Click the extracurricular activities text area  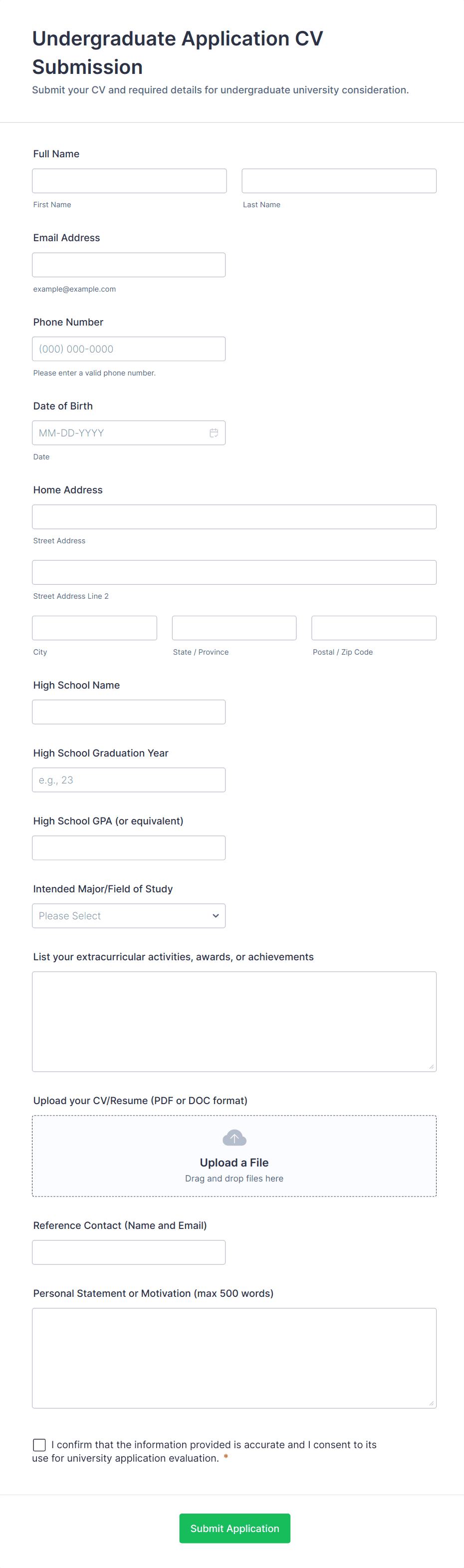click(x=234, y=1021)
